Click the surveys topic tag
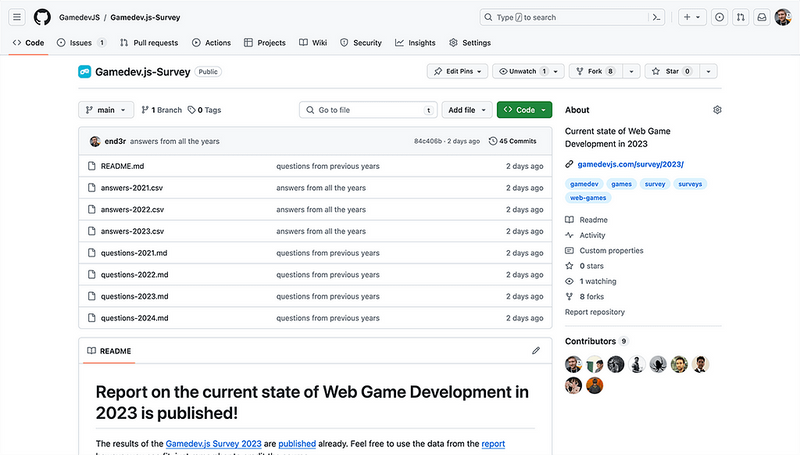This screenshot has height=455, width=800. (x=690, y=184)
